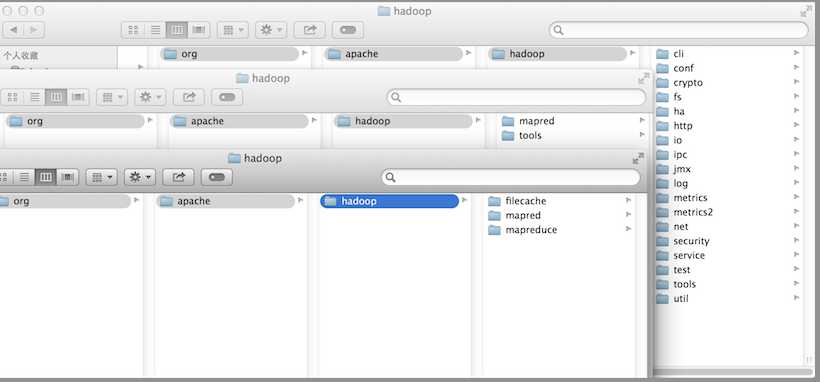This screenshot has width=820, height=382.
Task: Click Edit Tags button in front window
Action: pyautogui.click(x=217, y=177)
